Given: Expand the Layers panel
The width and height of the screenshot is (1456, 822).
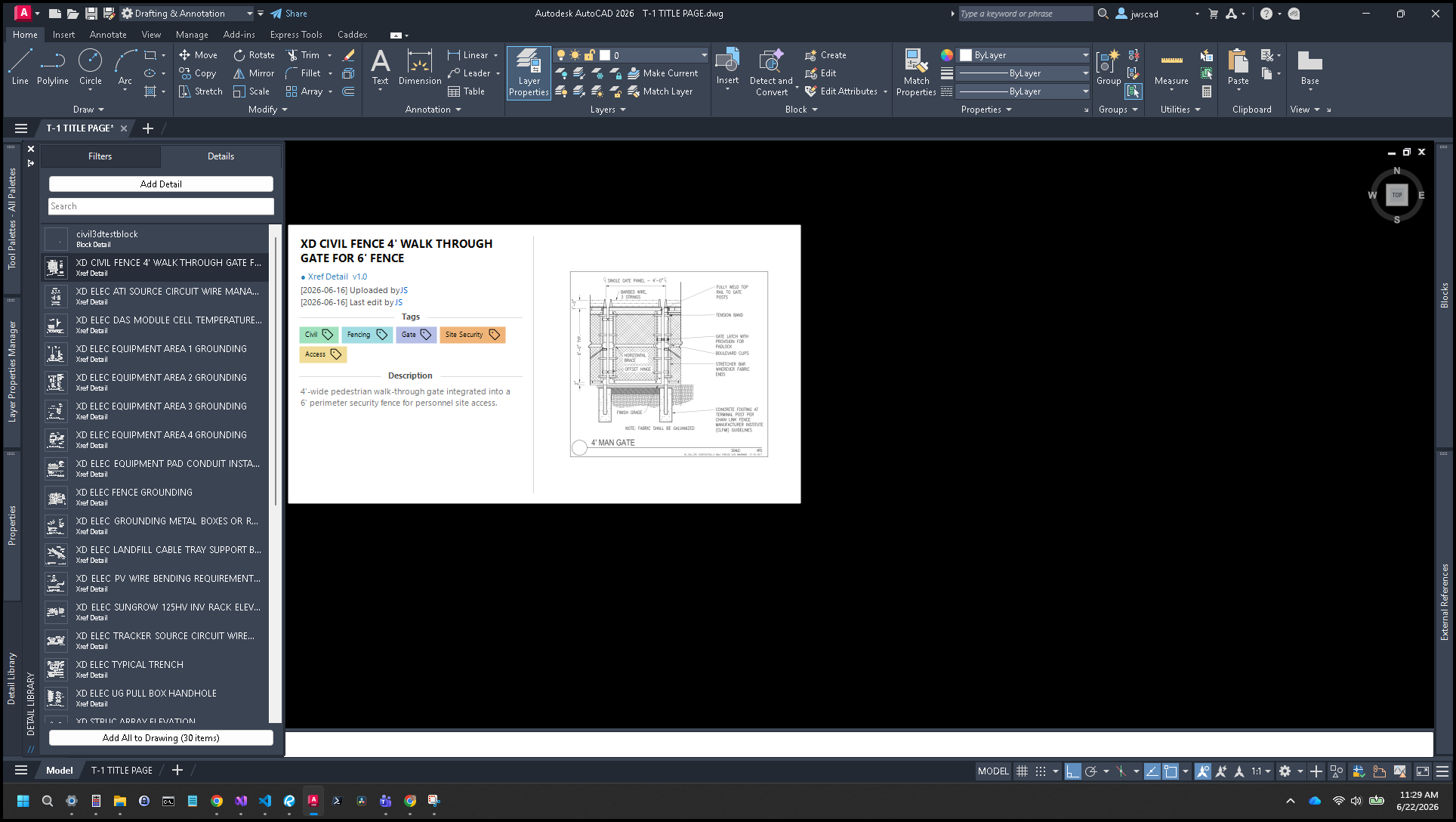Looking at the screenshot, I should (608, 110).
